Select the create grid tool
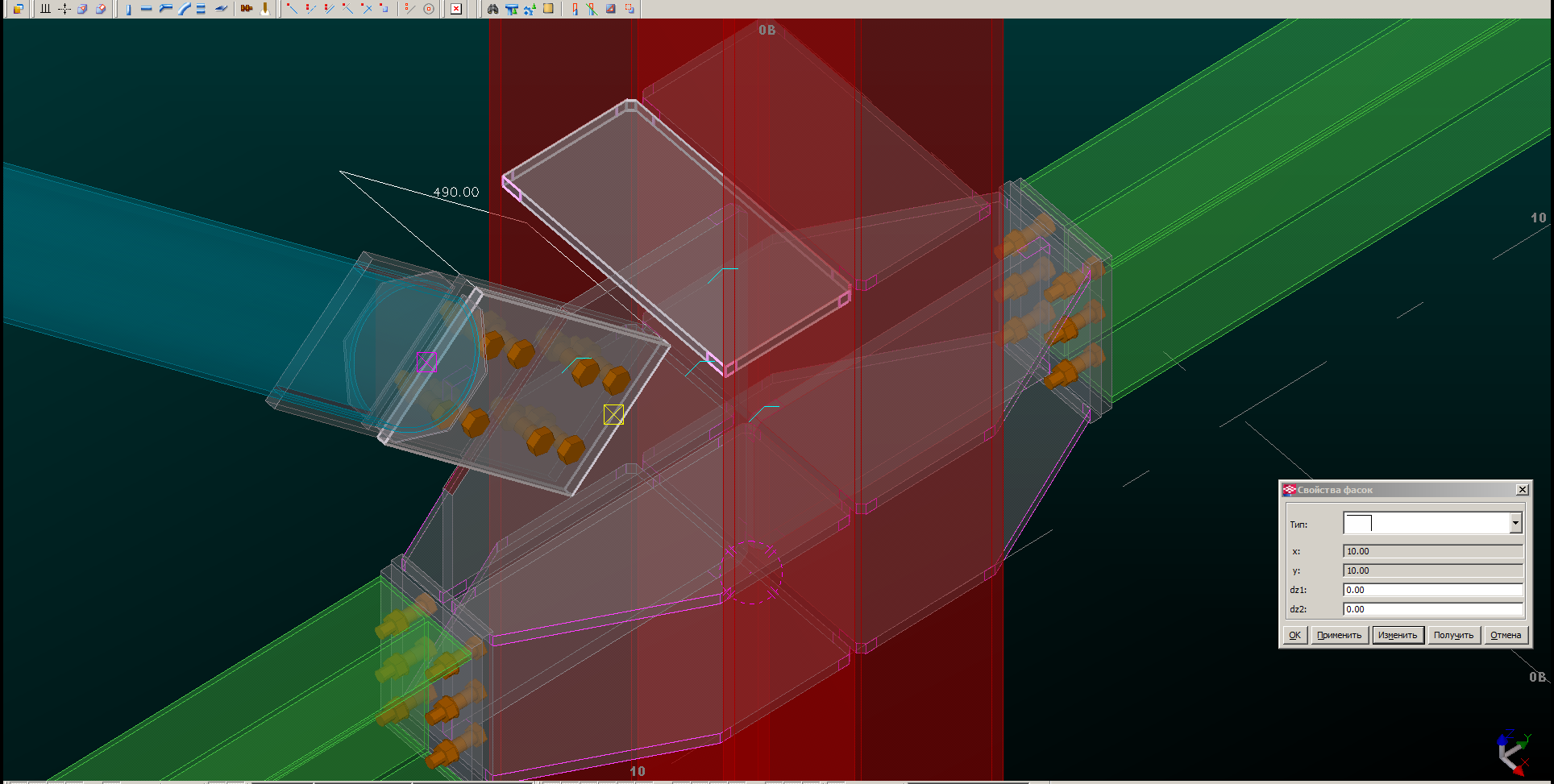The height and width of the screenshot is (784, 1554). click(x=45, y=9)
